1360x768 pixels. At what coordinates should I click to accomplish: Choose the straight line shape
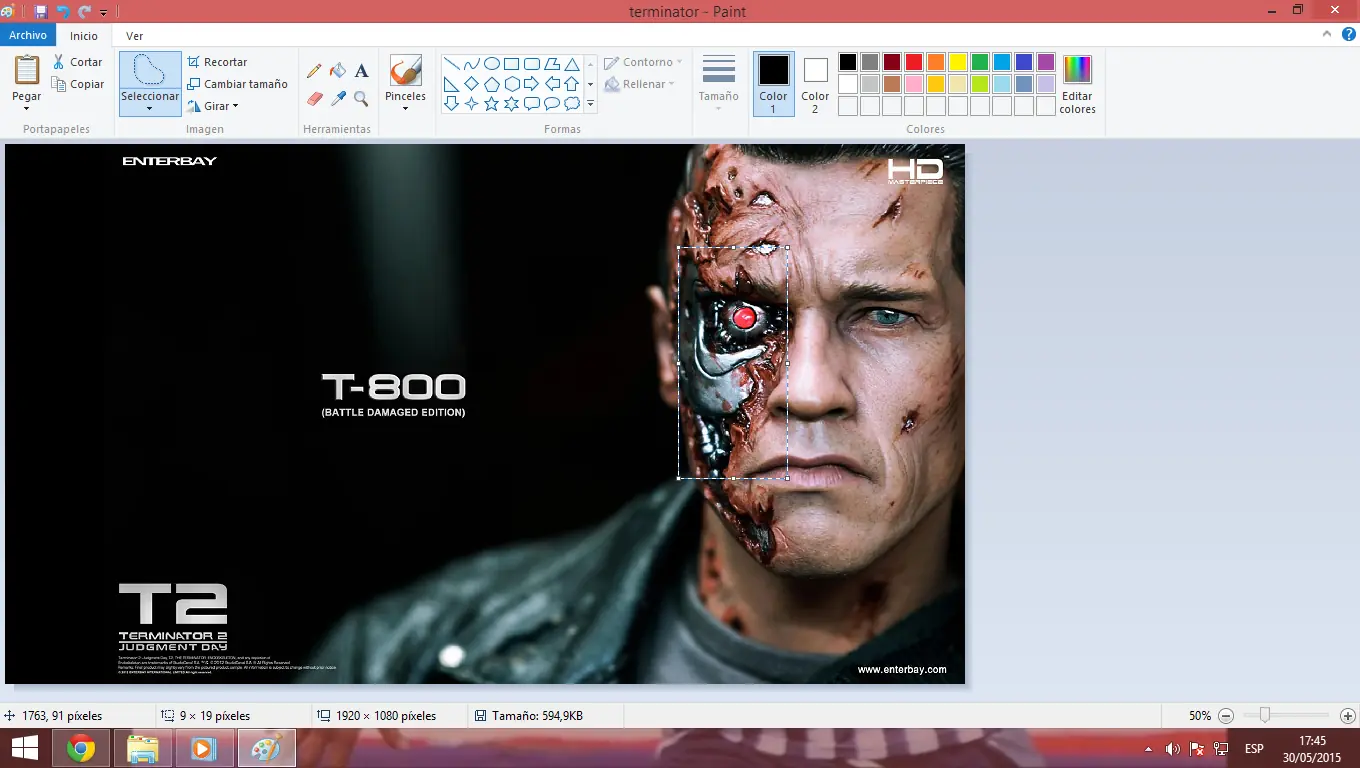click(x=451, y=64)
